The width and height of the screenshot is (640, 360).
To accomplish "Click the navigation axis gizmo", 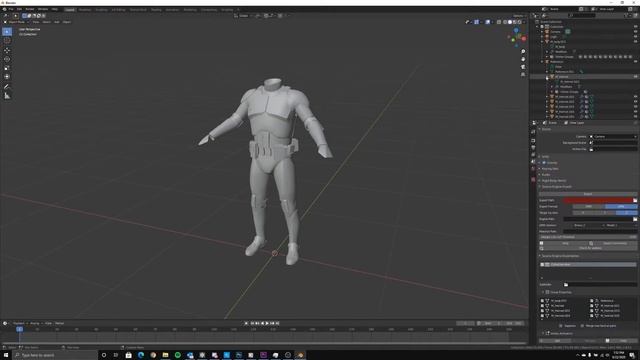I will pos(517,37).
